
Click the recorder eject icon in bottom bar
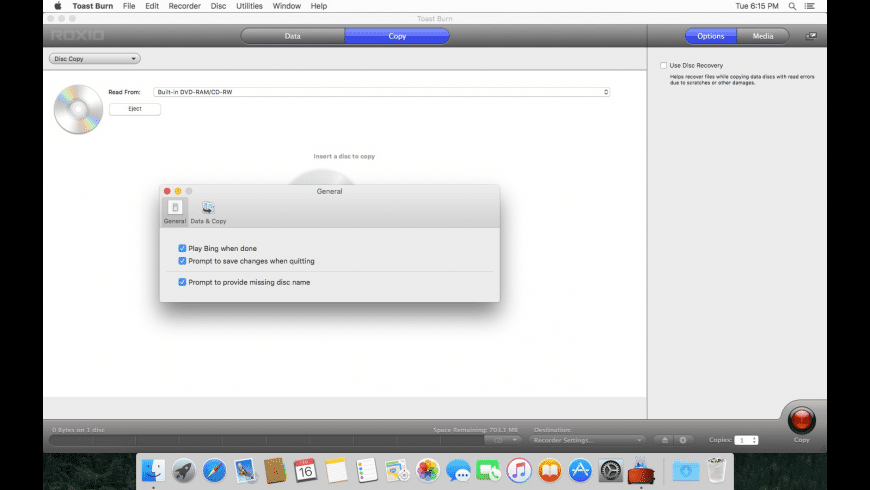coord(665,440)
